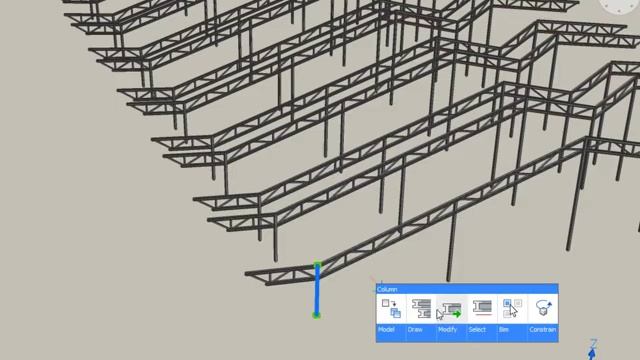Switch to the Select tab
Viewport: 640px width, 360px height.
point(477,329)
